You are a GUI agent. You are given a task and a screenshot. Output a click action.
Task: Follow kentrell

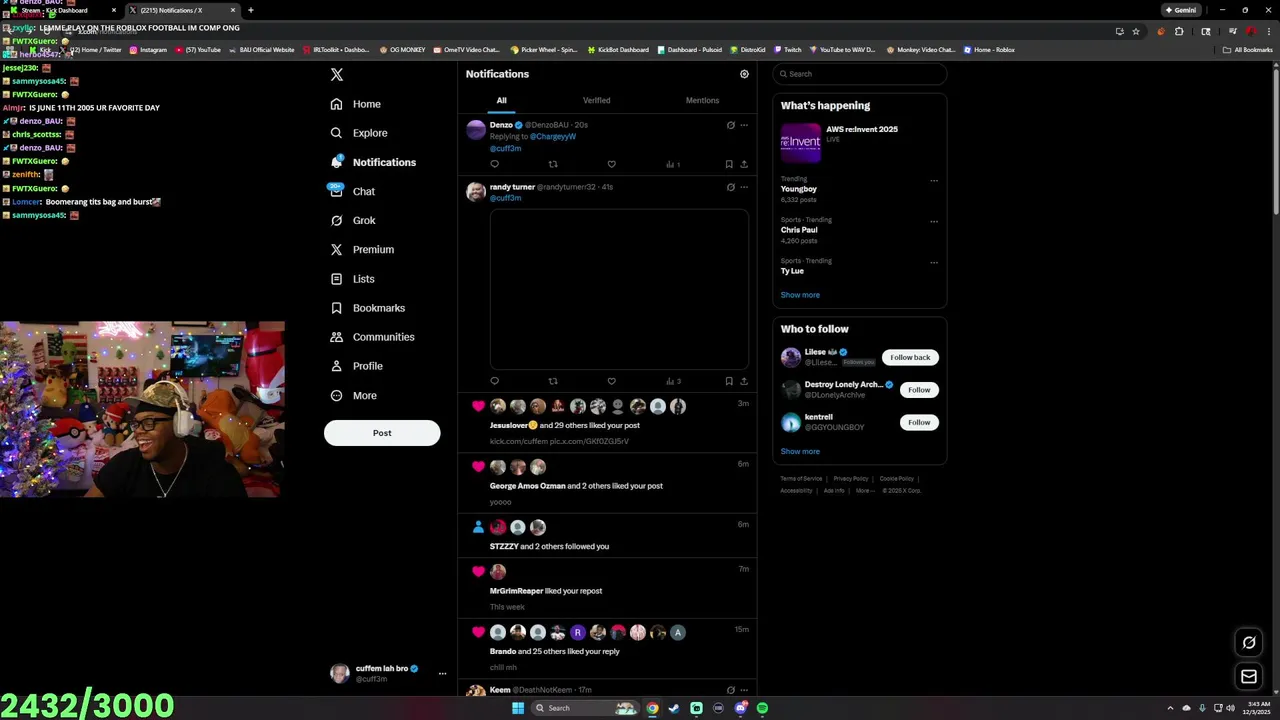919,422
